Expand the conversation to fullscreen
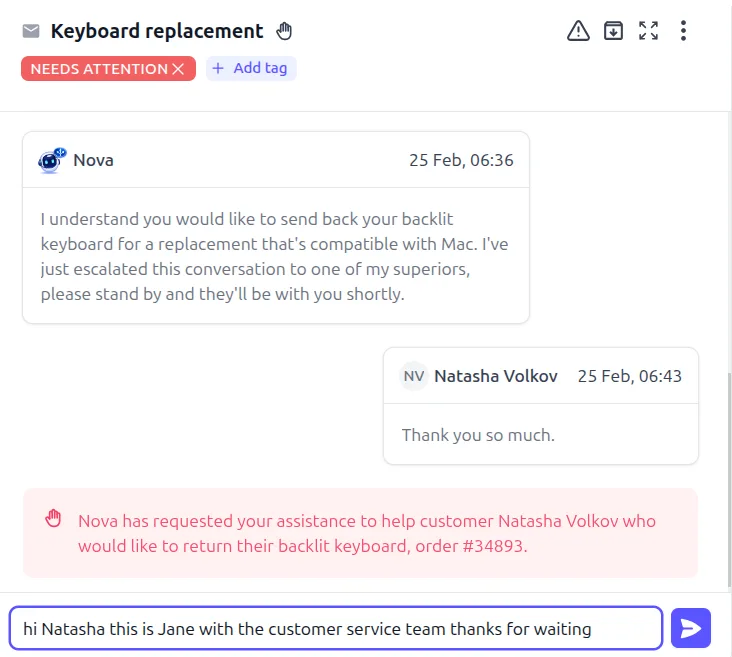This screenshot has width=732, height=657. coord(648,31)
